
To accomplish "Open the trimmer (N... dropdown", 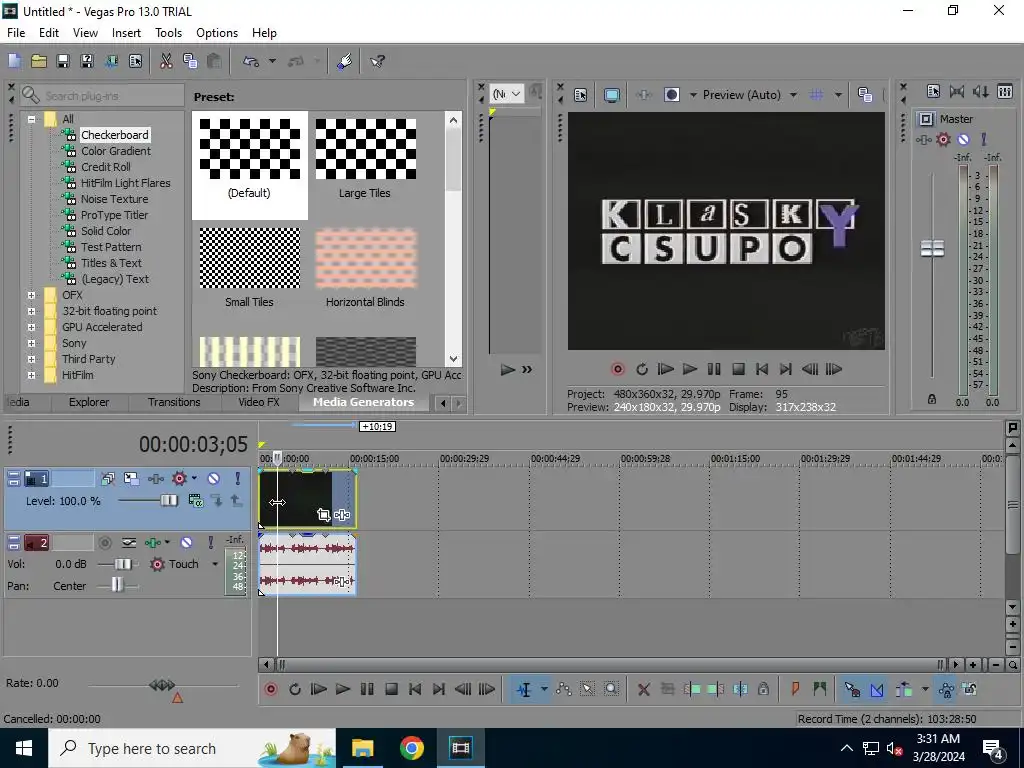I will click(507, 94).
